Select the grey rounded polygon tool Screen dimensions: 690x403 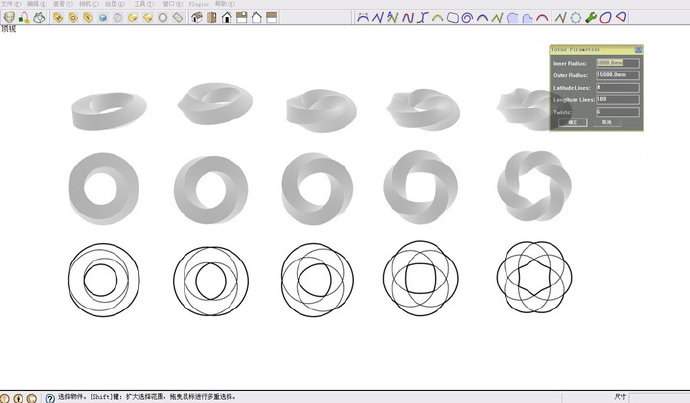point(452,18)
